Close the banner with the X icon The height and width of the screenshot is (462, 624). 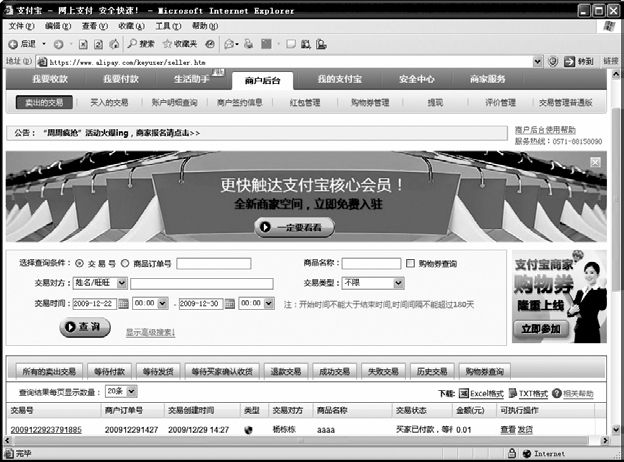595,162
